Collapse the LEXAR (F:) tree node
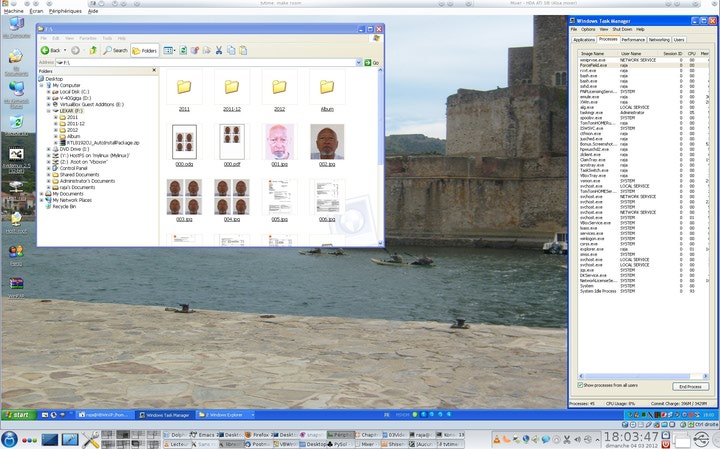720x449 pixels. pos(48,111)
